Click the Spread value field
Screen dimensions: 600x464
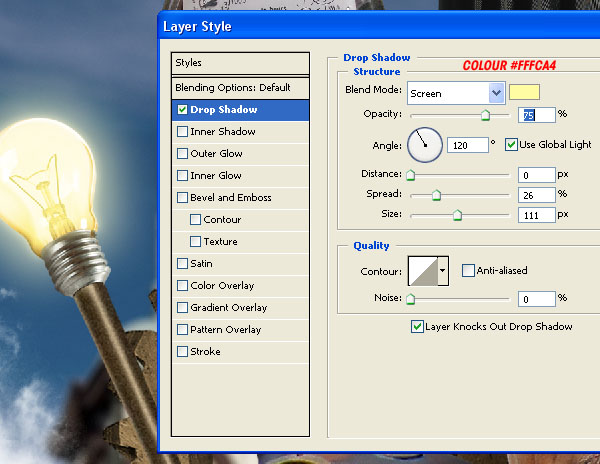pos(536,195)
